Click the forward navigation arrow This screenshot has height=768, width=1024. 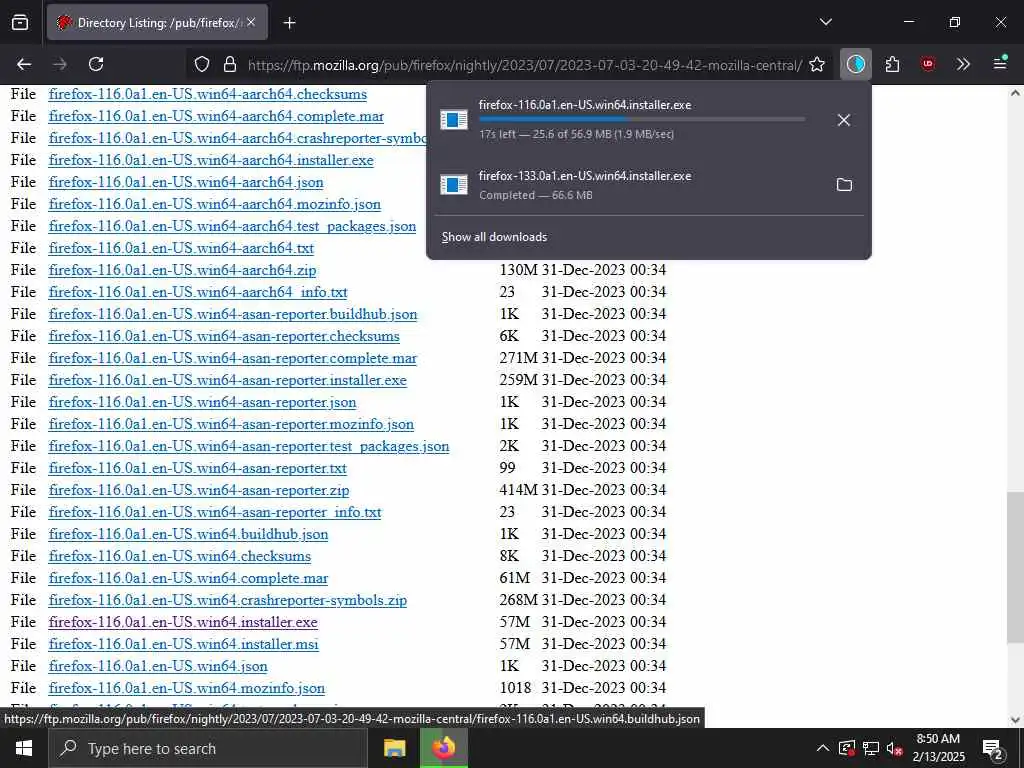[x=60, y=64]
